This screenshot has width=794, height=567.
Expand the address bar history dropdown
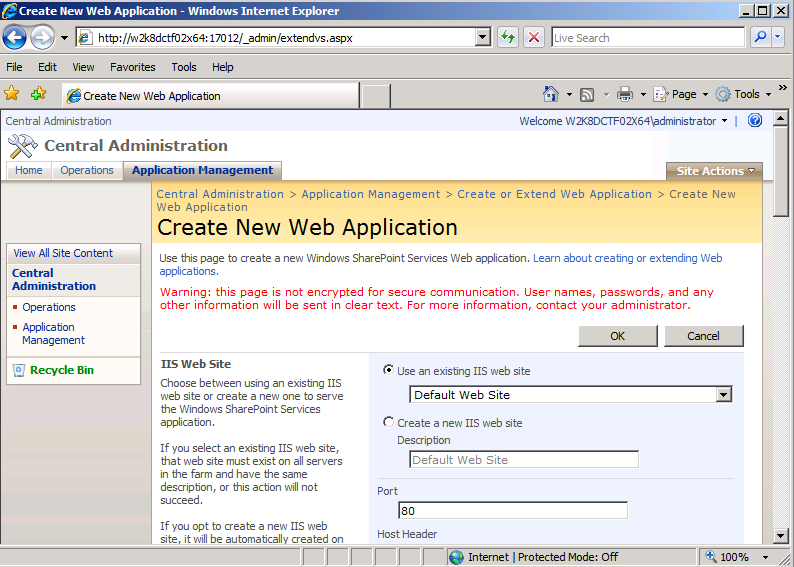[483, 37]
